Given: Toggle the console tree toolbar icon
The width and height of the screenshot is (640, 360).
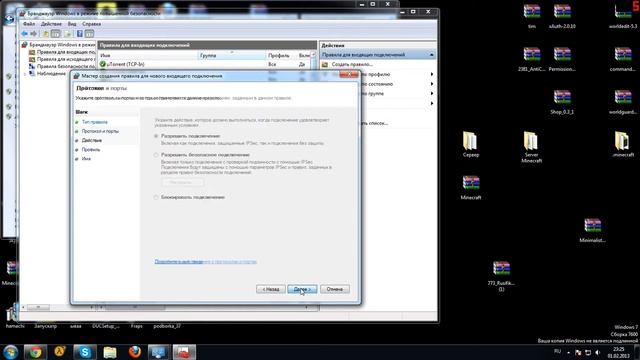Looking at the screenshot, I should coord(56,34).
